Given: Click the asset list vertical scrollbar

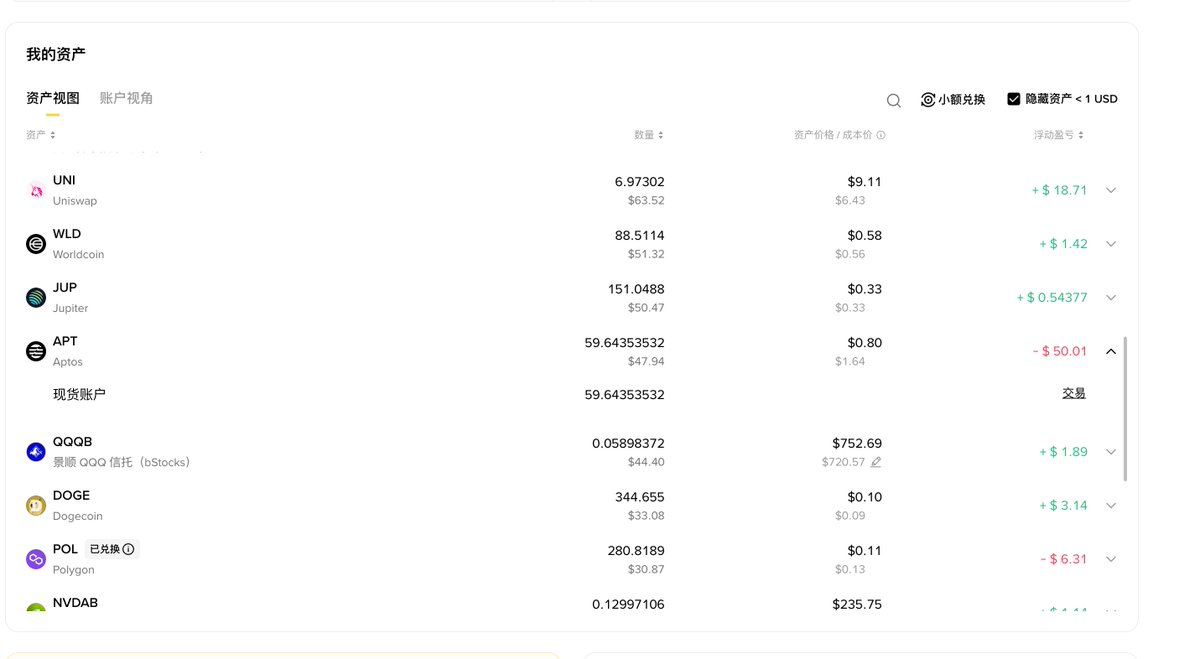Looking at the screenshot, I should pos(1125,408).
